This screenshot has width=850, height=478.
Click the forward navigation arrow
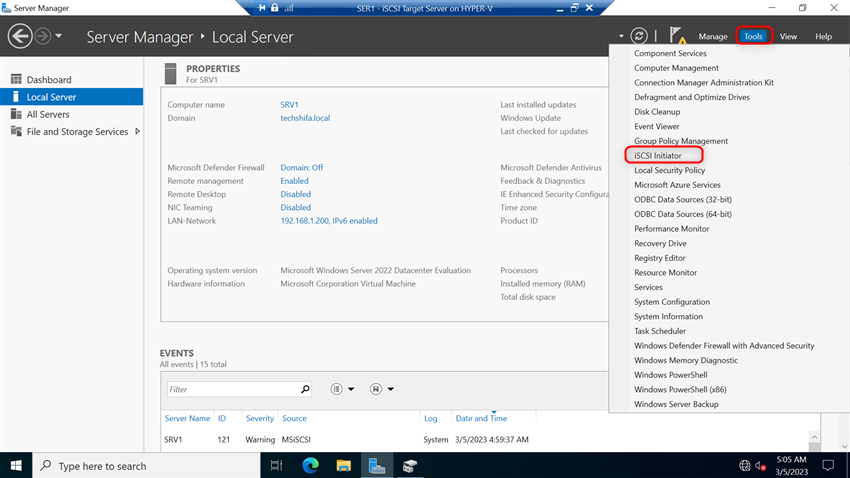[42, 37]
